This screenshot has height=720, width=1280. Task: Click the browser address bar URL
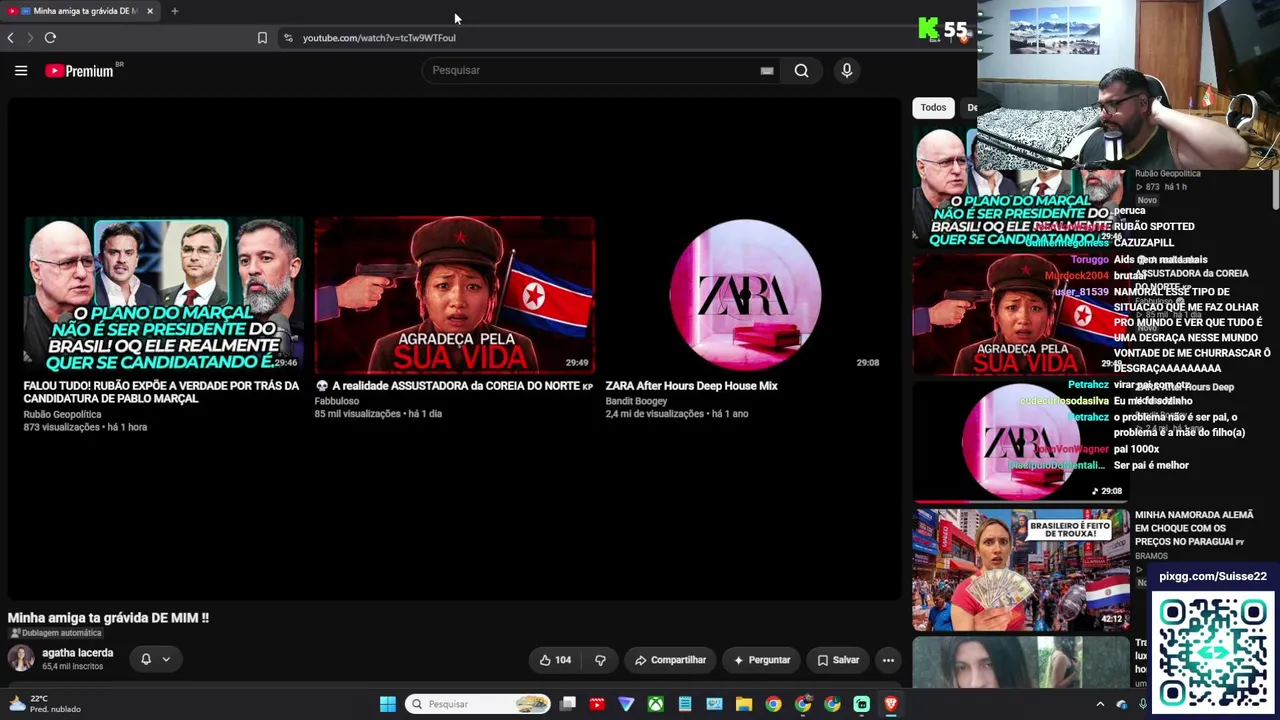379,38
